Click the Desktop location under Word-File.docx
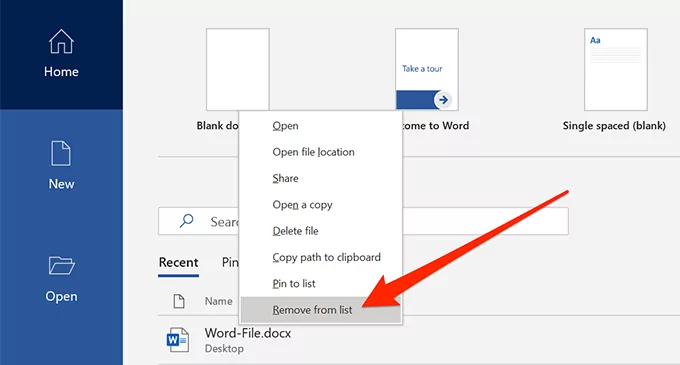Viewport: 680px width, 365px height. pos(224,349)
